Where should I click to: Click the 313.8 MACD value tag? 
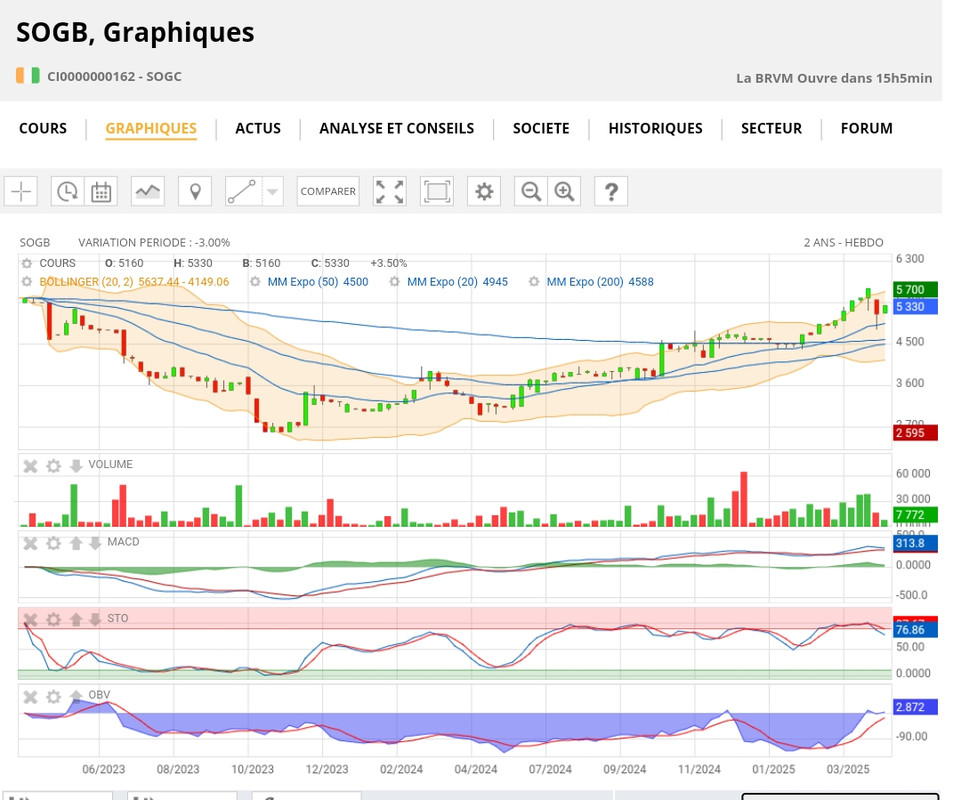915,543
